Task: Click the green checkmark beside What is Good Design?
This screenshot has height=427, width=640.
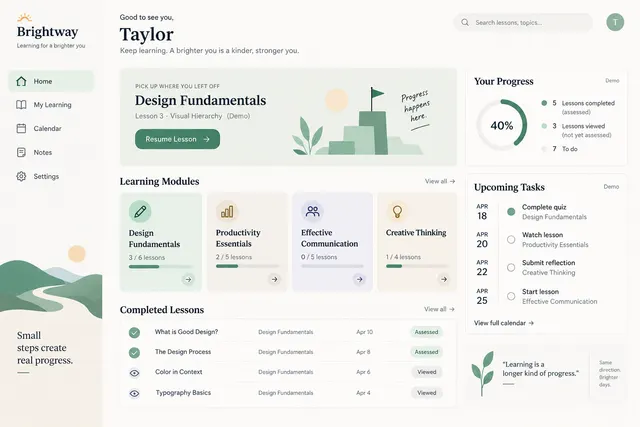Action: coord(134,332)
